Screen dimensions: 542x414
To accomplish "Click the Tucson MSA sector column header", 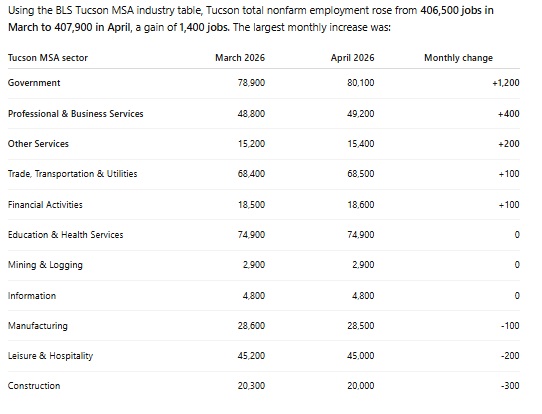I will [x=48, y=58].
